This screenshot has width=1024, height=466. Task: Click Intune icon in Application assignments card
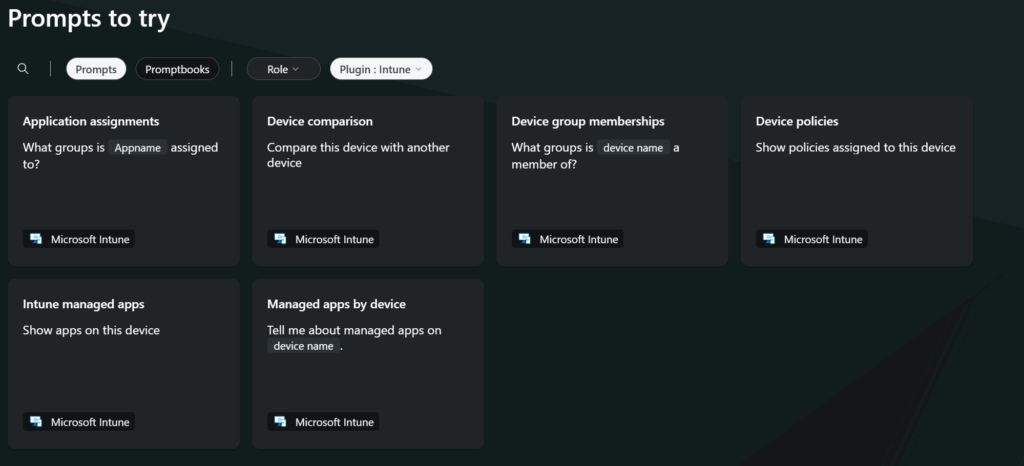(36, 239)
